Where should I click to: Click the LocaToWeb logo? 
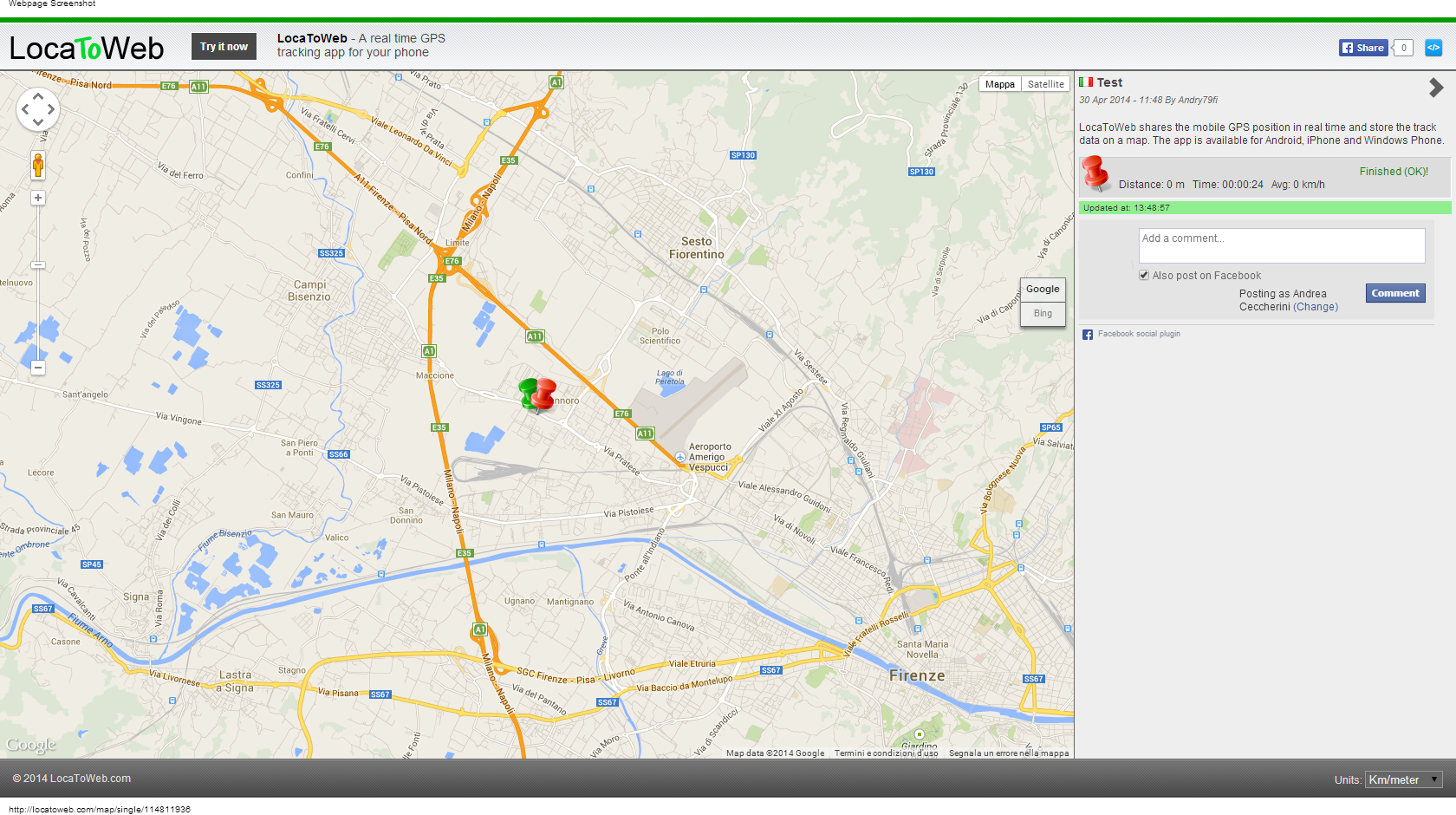[x=87, y=49]
